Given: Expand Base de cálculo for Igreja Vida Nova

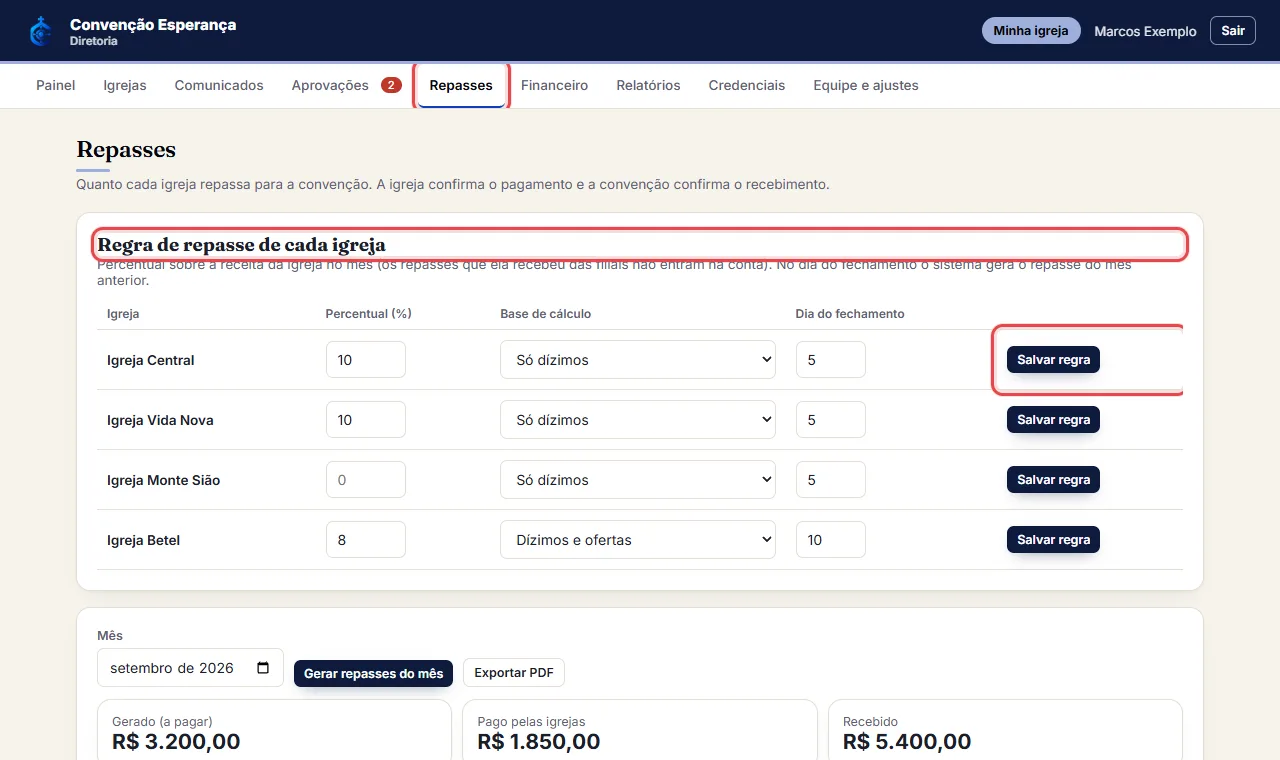Looking at the screenshot, I should point(638,420).
